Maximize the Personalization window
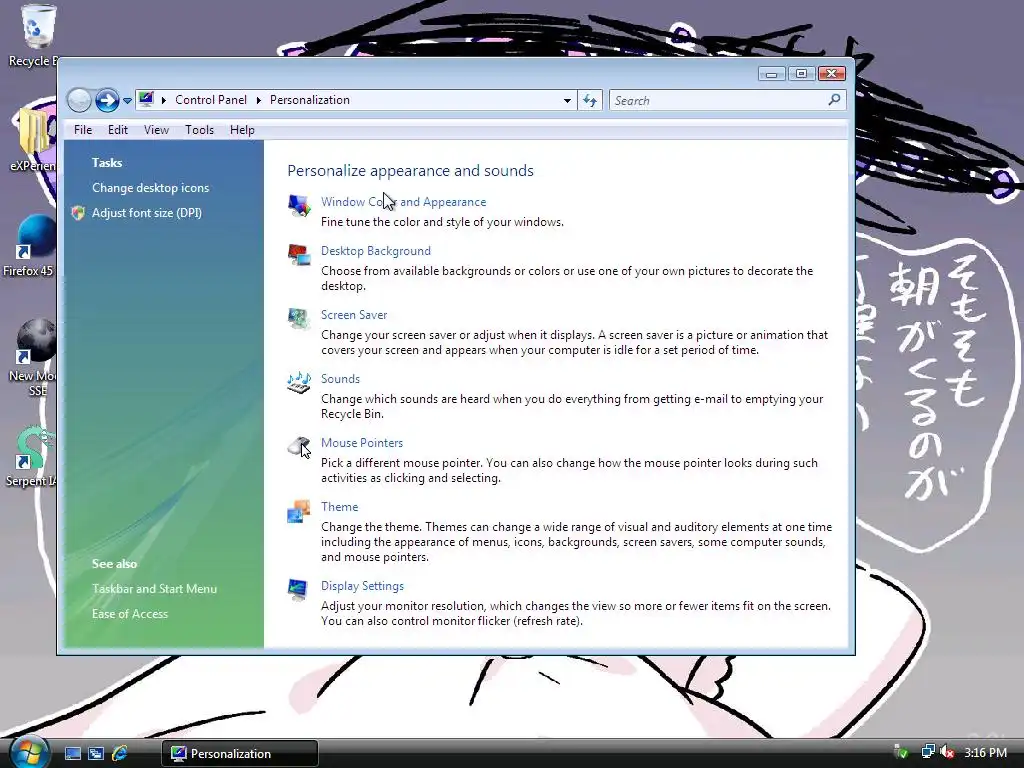This screenshot has width=1024, height=768. click(x=801, y=74)
